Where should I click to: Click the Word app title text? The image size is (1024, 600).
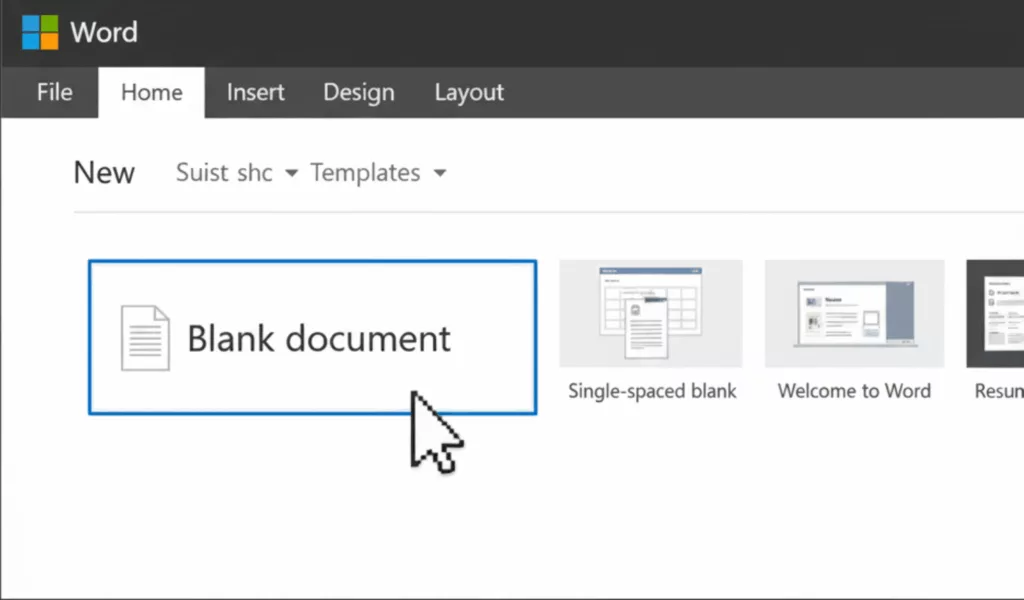[x=104, y=32]
